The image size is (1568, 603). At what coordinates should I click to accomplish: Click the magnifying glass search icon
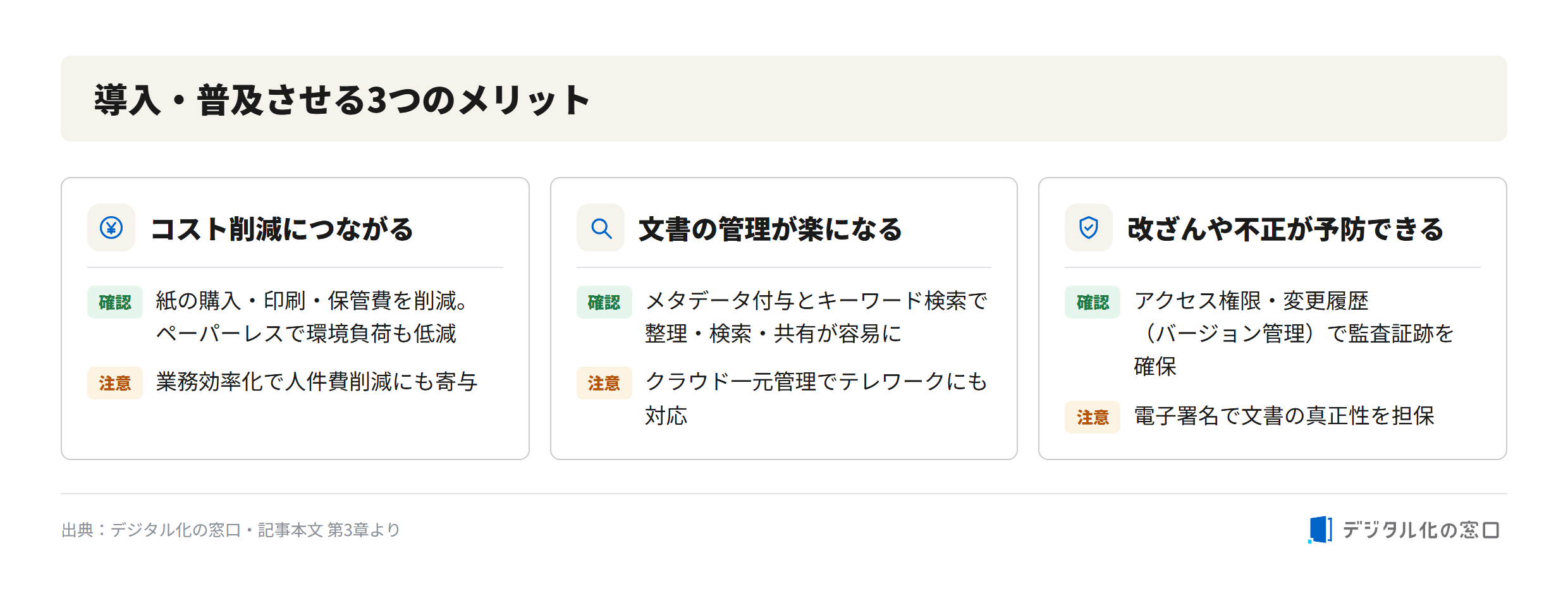601,228
